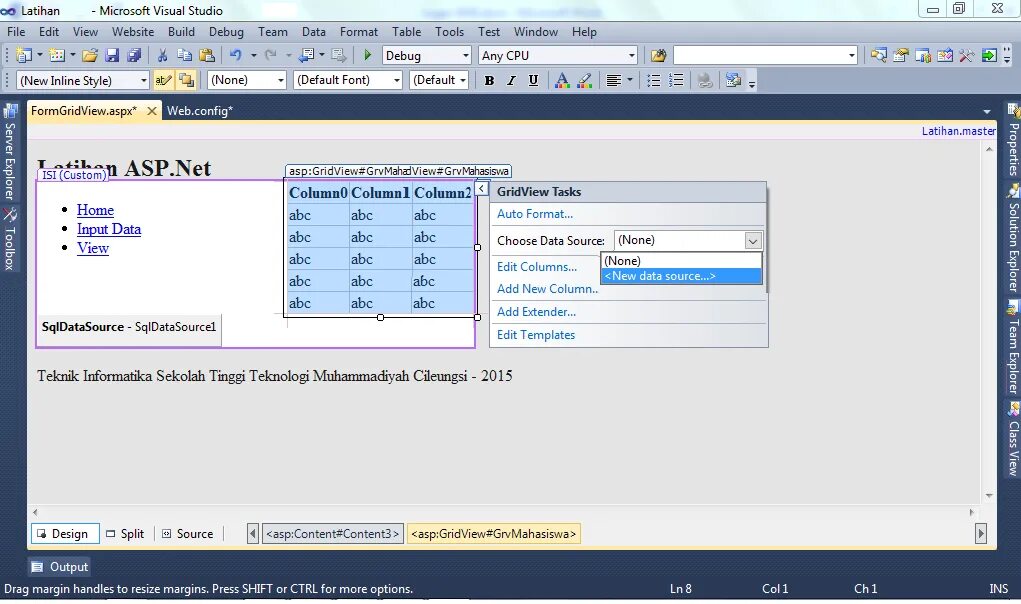This screenshot has width=1021, height=604.
Task: Switch to Source view tab
Action: 188,534
